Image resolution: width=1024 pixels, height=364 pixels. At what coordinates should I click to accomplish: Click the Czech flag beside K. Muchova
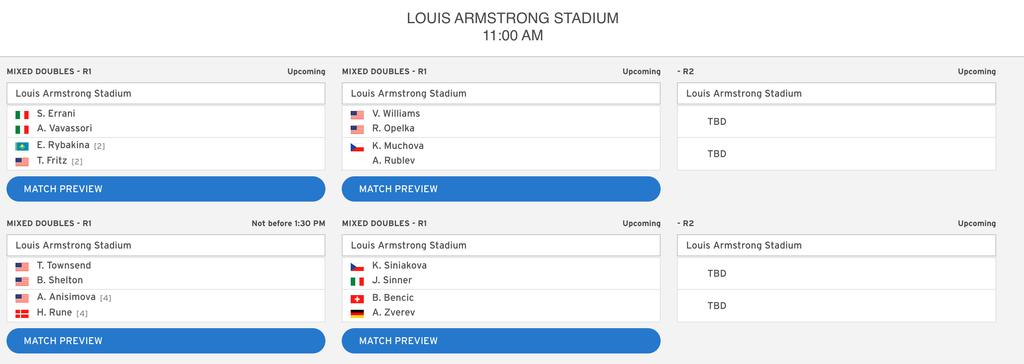point(357,147)
